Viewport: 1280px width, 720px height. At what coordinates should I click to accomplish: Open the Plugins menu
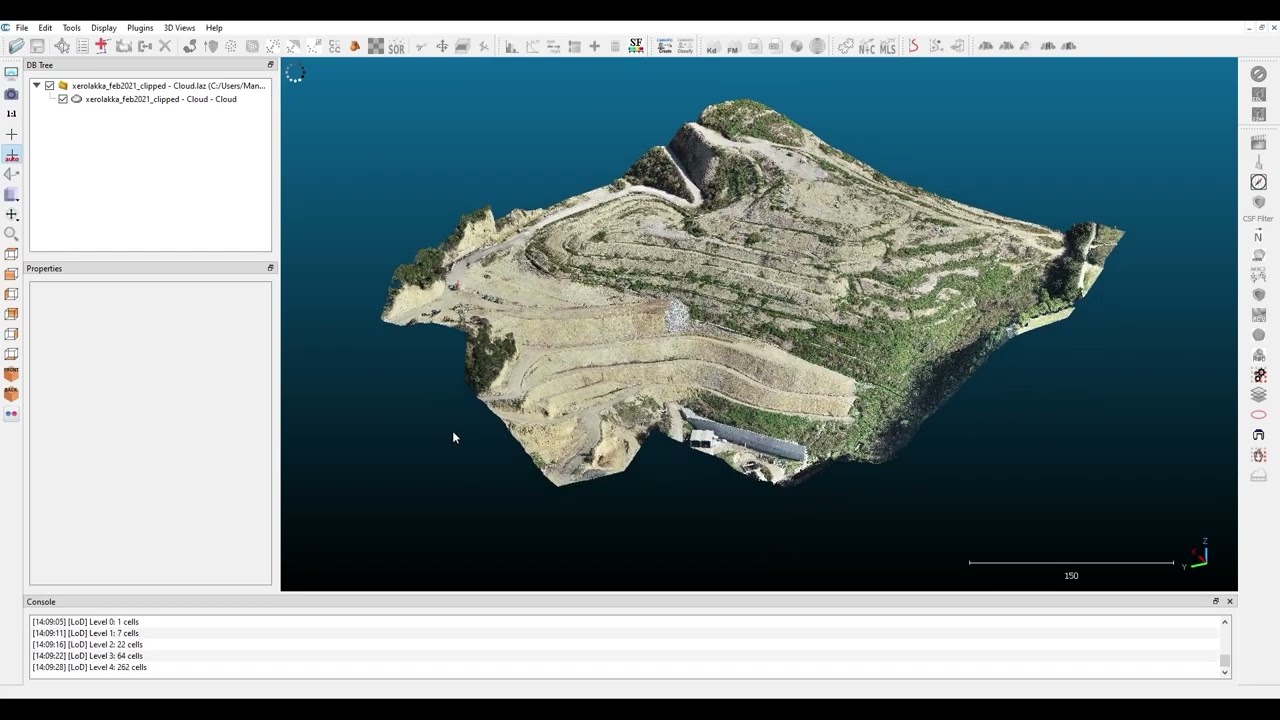click(140, 28)
